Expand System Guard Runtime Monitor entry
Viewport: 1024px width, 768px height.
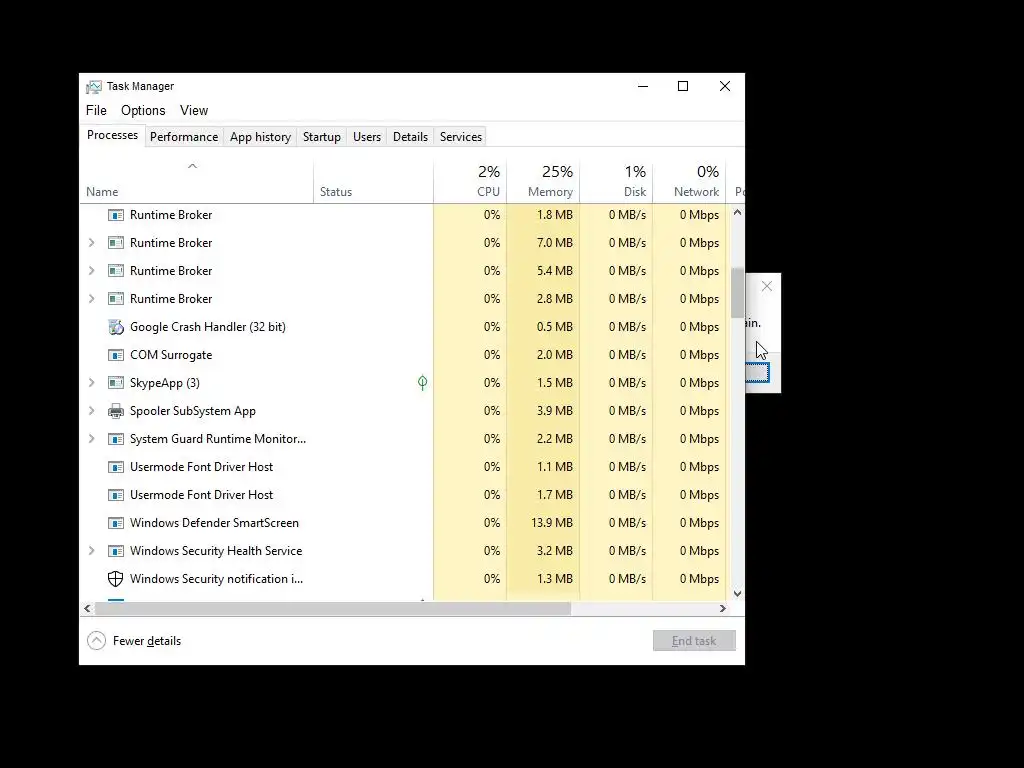click(x=91, y=440)
